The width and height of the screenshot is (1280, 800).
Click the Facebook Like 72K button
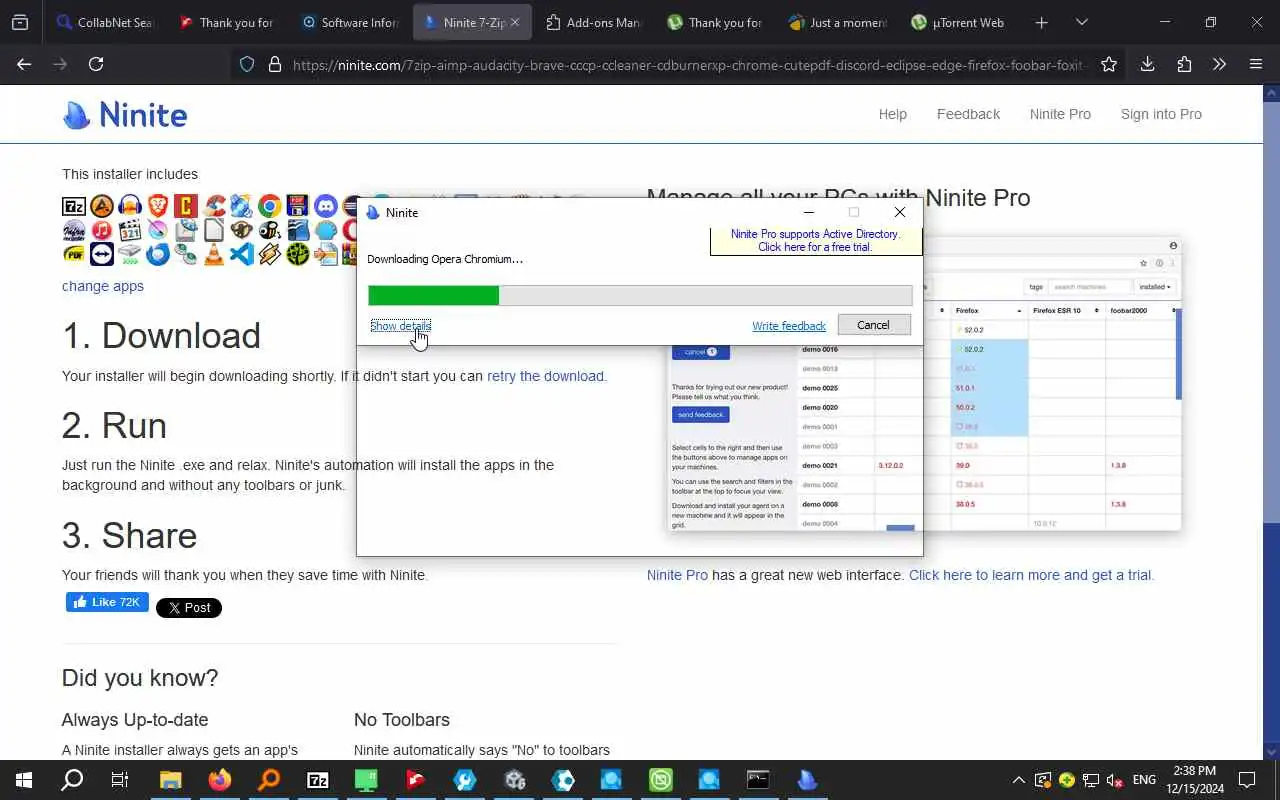(107, 602)
